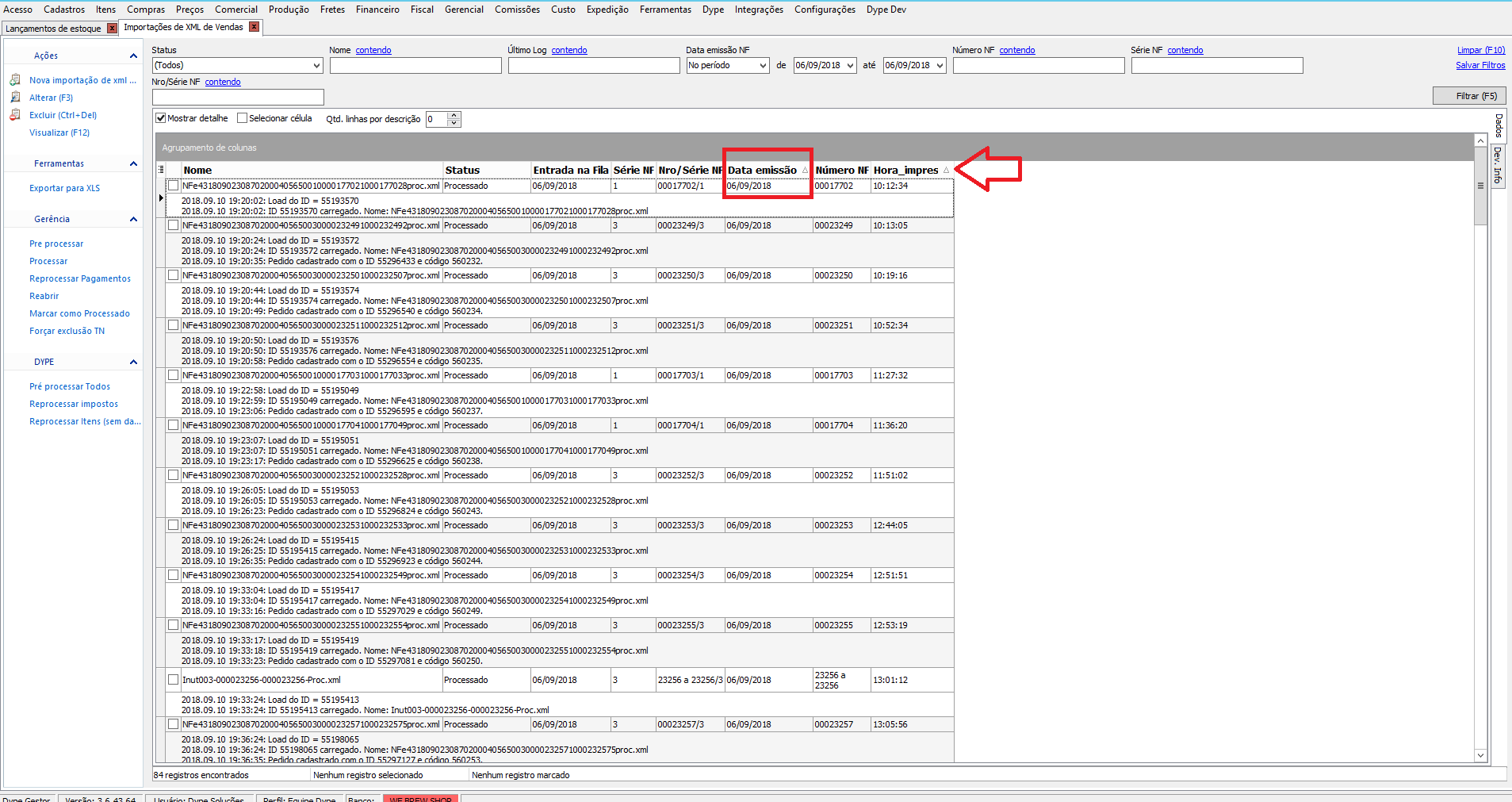This screenshot has width=1512, height=802.
Task: Sort by Hora_impres column header
Action: [x=912, y=170]
